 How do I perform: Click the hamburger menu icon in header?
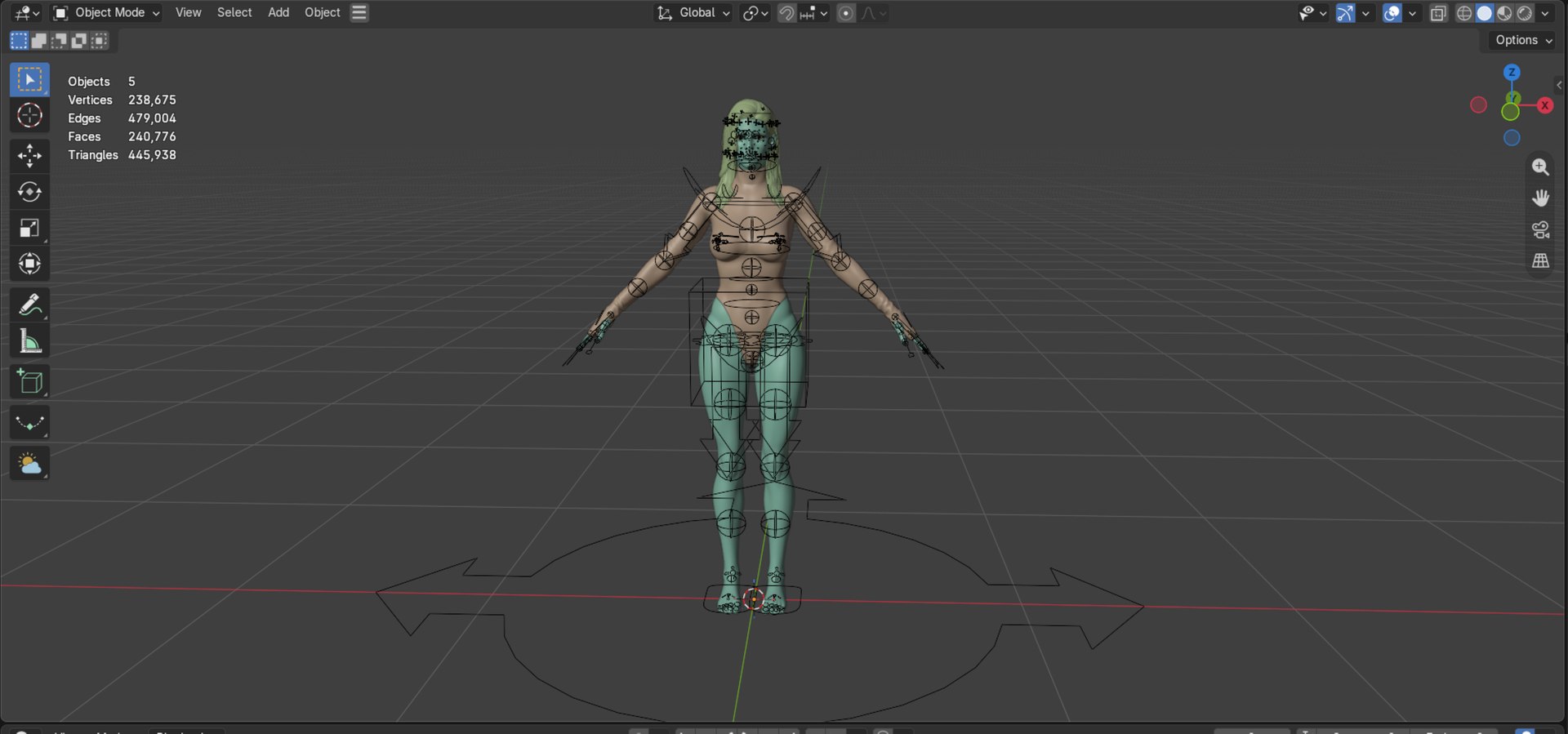(x=359, y=12)
